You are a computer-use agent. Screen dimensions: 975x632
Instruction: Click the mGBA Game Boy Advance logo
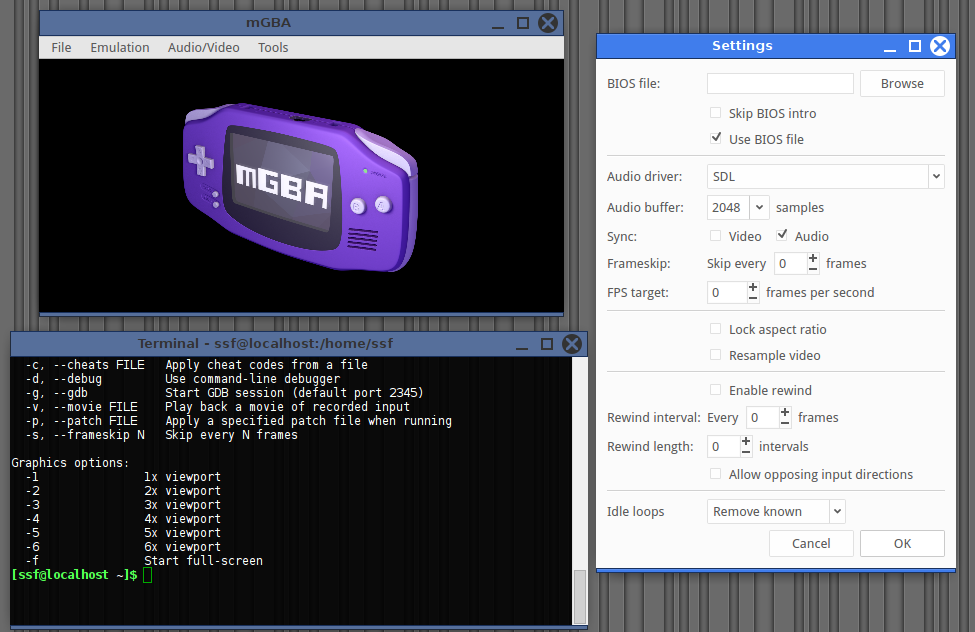point(300,187)
